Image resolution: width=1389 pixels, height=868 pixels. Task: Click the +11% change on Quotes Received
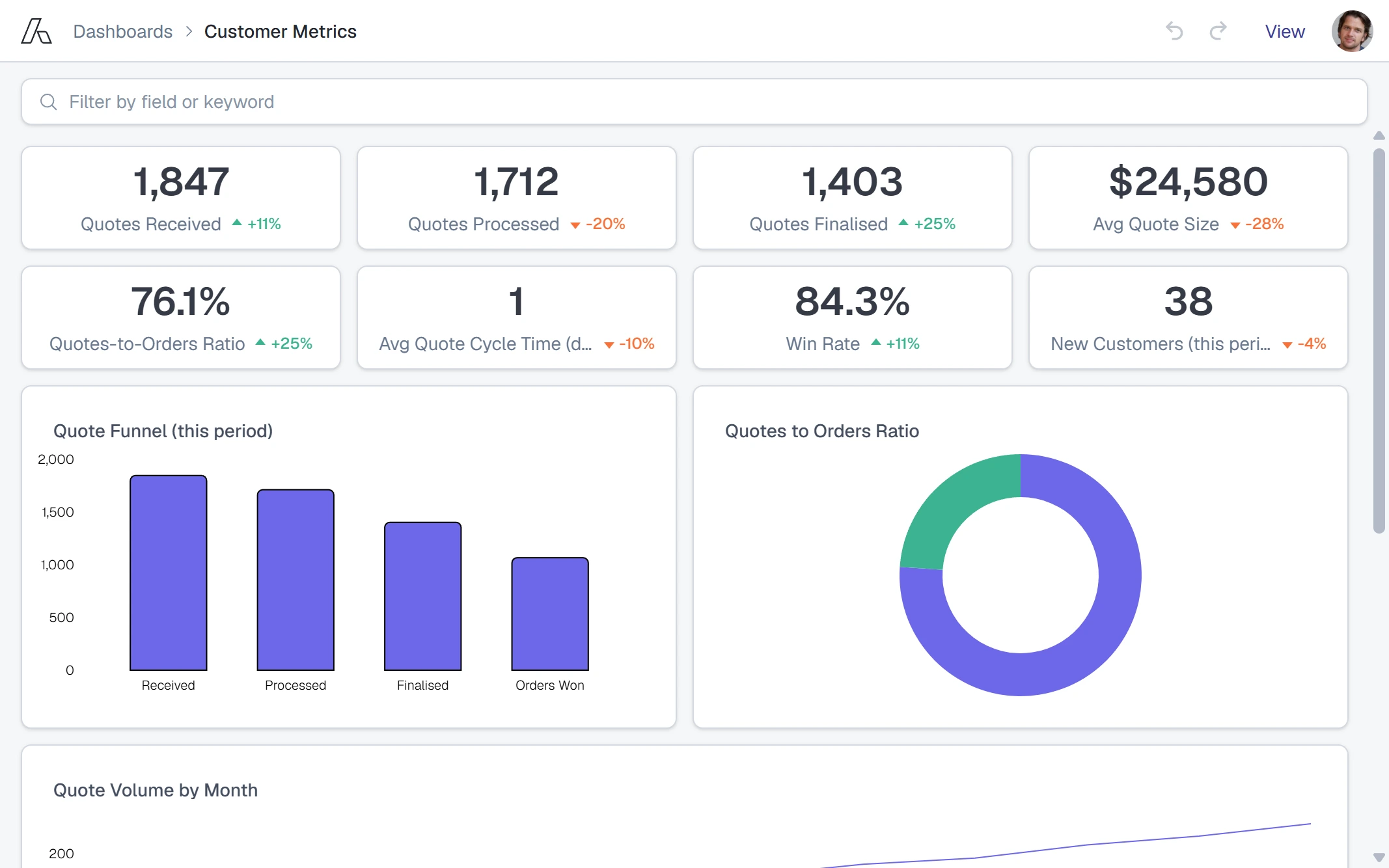(264, 224)
